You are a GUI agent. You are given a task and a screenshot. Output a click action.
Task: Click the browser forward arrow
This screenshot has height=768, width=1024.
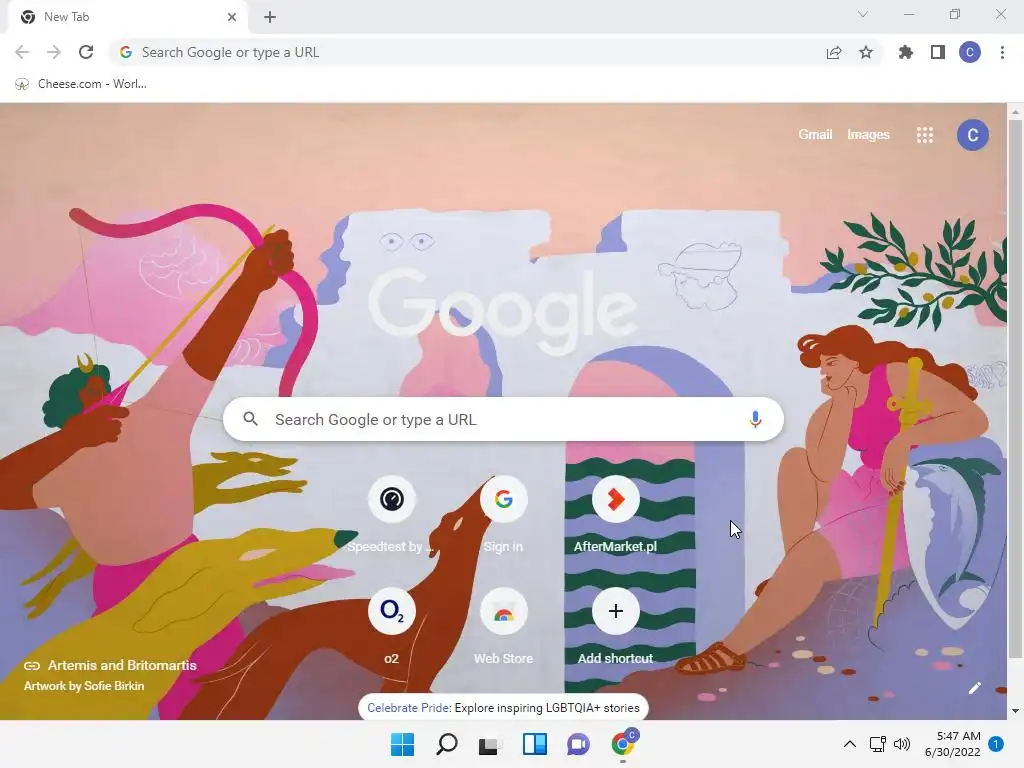click(x=54, y=52)
